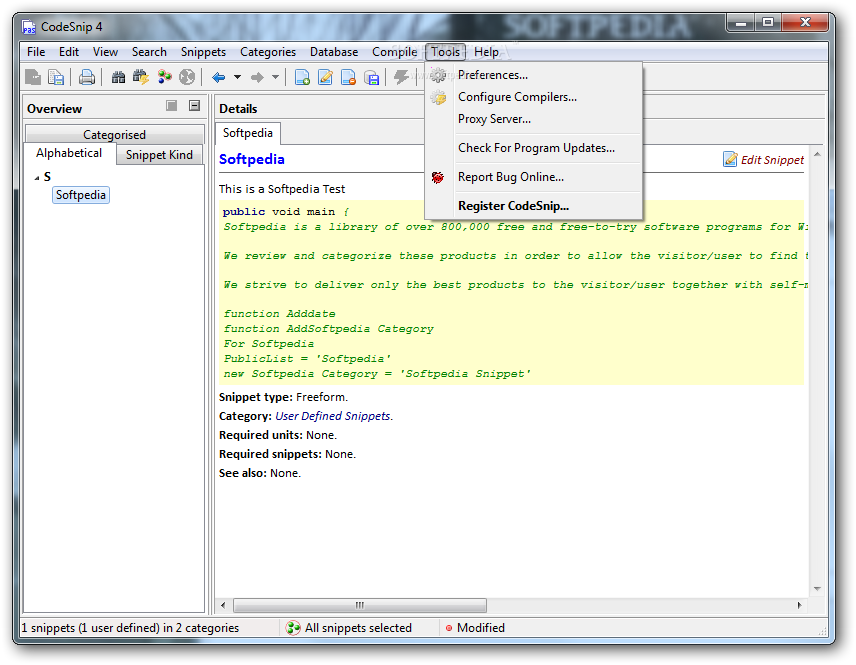Click the Select Snippets colored-balls icon
The width and height of the screenshot is (856, 665).
[164, 77]
